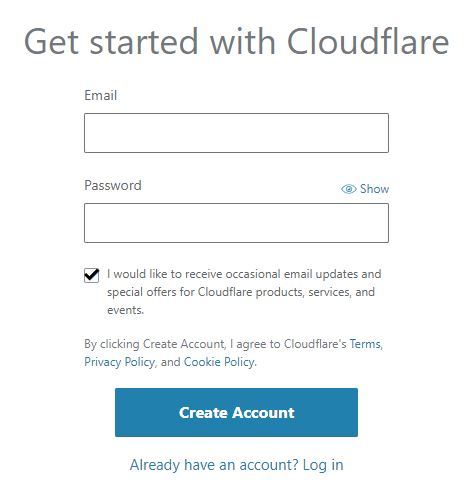Uncheck the email updates checkbox
Screen dimensions: 468x499
pyautogui.click(x=91, y=275)
